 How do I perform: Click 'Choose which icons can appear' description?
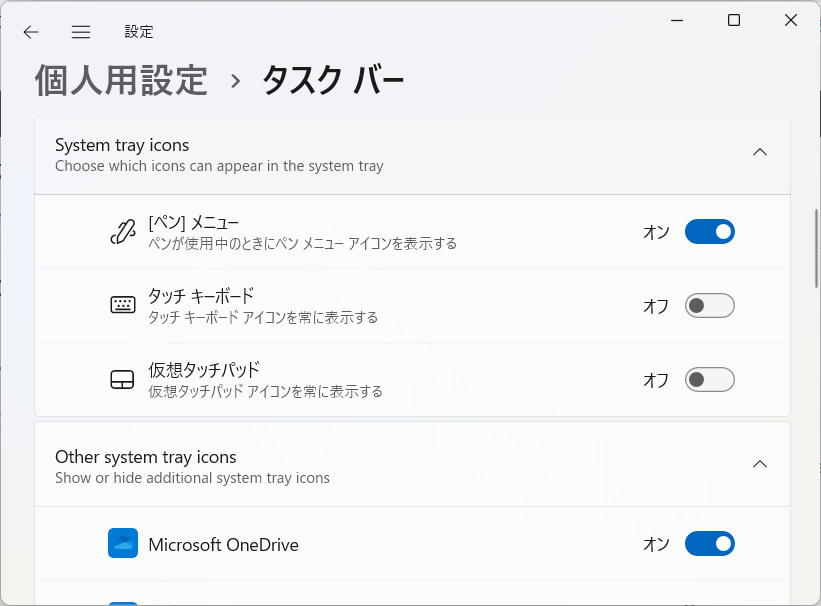(219, 166)
